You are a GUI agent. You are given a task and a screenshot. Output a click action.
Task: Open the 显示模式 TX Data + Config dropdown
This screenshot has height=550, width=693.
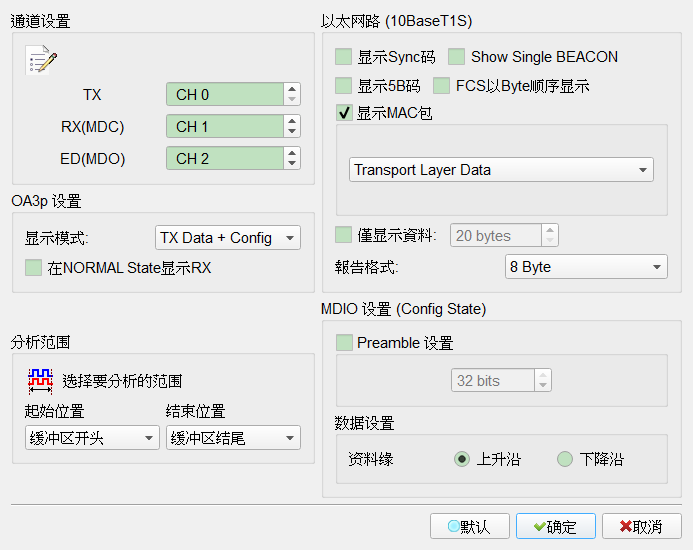click(228, 238)
